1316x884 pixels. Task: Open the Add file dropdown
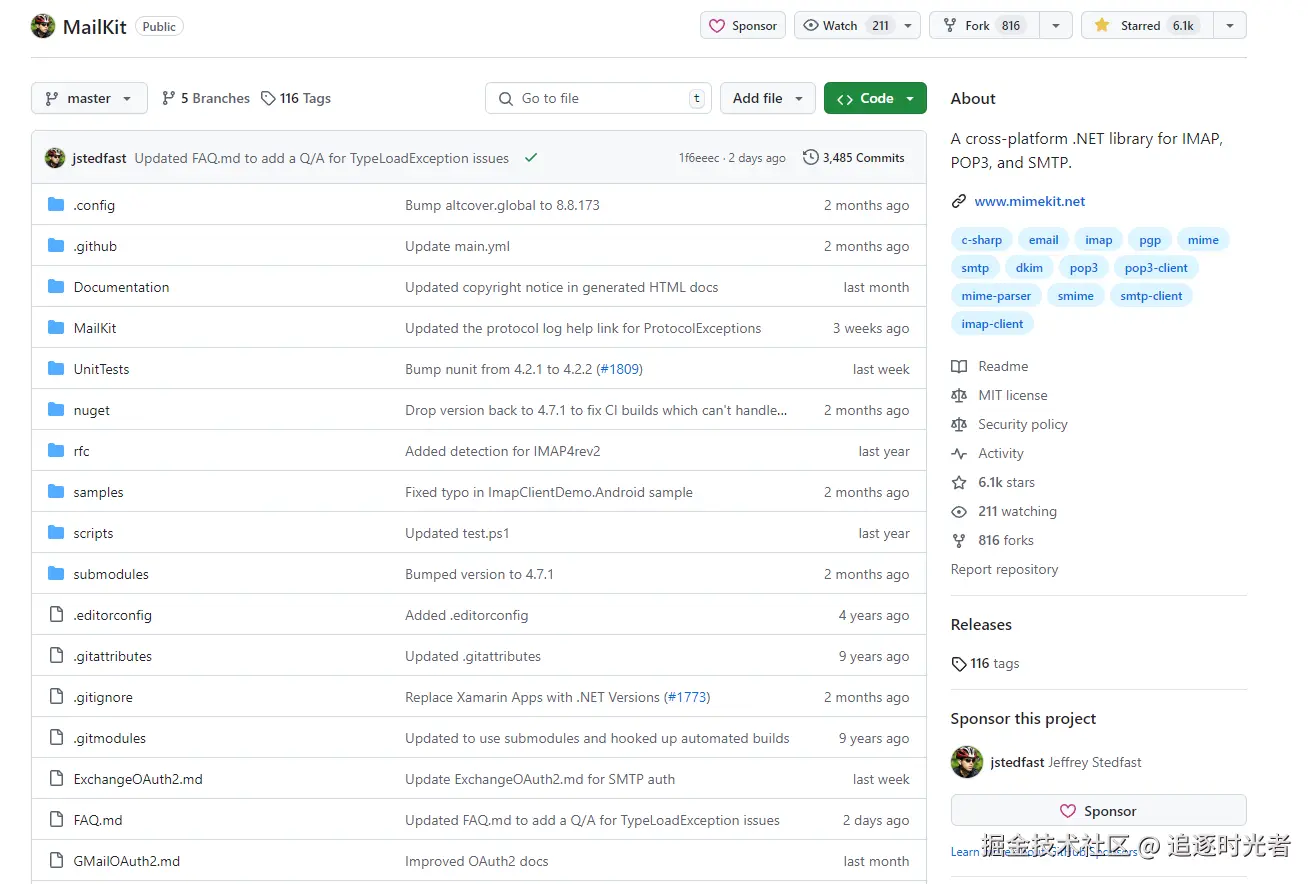[x=768, y=98]
